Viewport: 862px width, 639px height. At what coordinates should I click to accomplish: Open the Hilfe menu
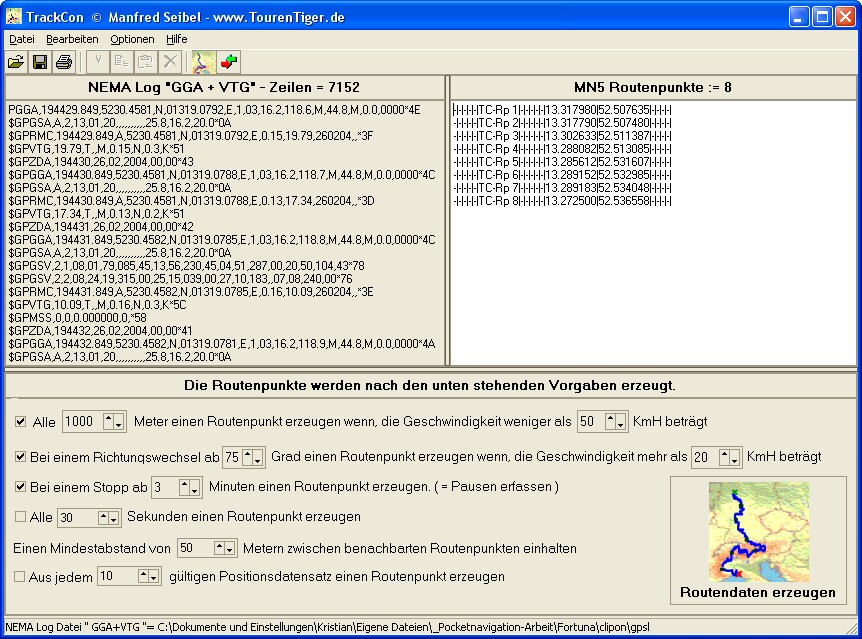(176, 39)
